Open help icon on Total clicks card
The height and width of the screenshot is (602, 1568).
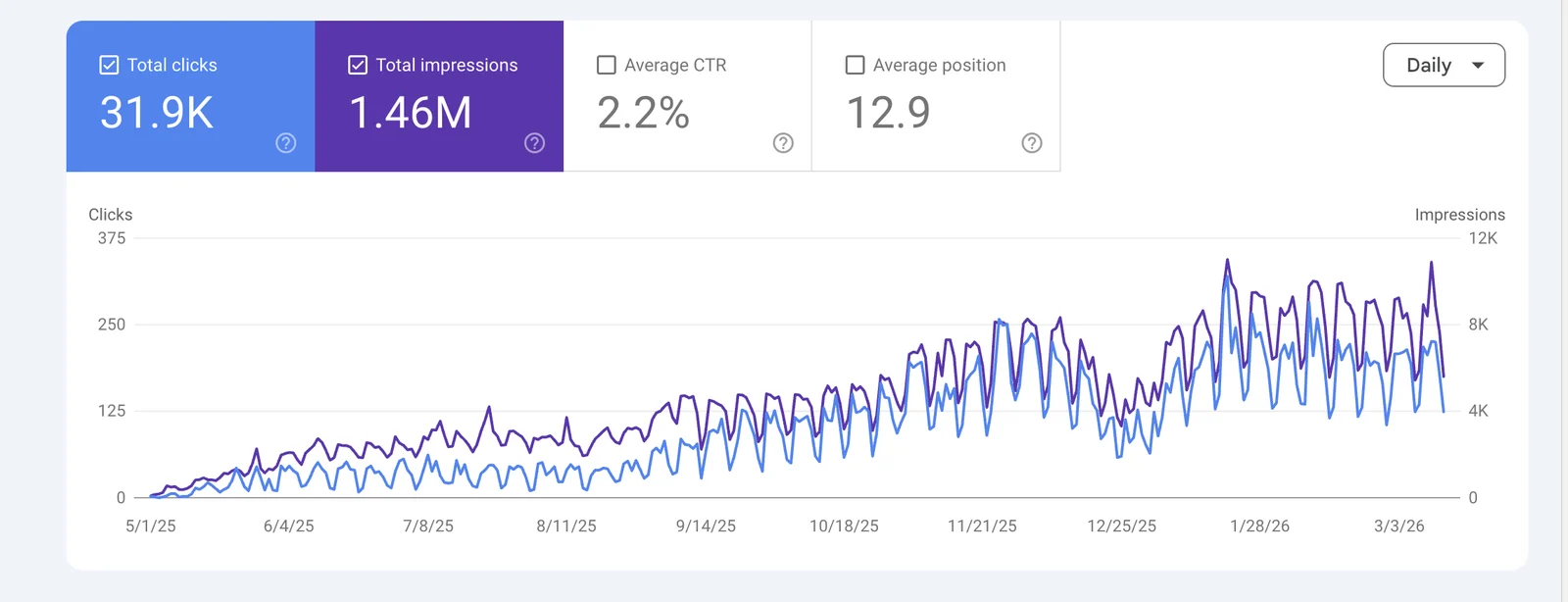(285, 143)
